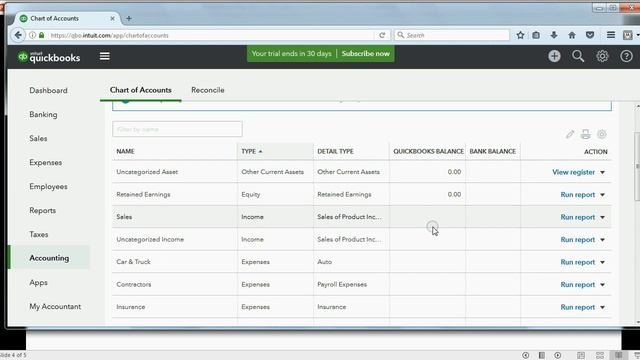Click View register for Uncategorized Asset
The height and width of the screenshot is (360, 640).
[573, 172]
